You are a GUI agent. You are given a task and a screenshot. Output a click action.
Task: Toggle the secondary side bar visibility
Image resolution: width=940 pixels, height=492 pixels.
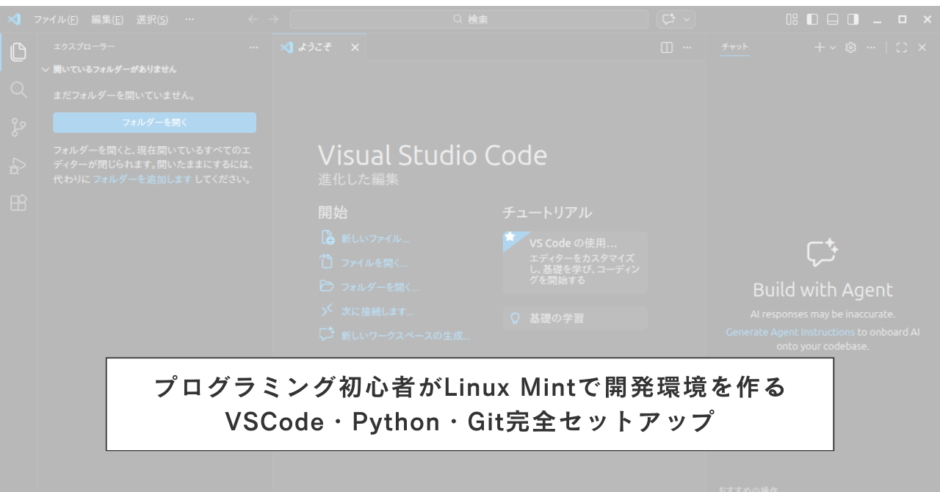(852, 19)
